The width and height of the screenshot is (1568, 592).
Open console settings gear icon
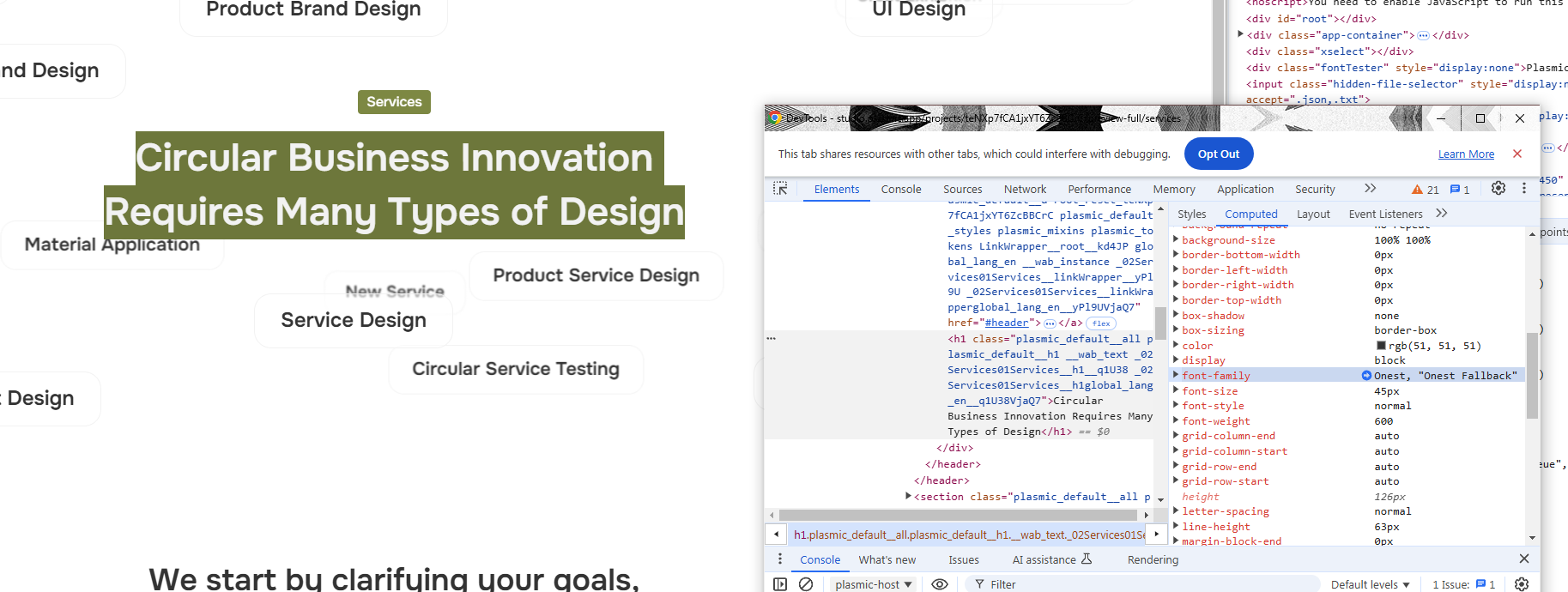click(x=1522, y=584)
